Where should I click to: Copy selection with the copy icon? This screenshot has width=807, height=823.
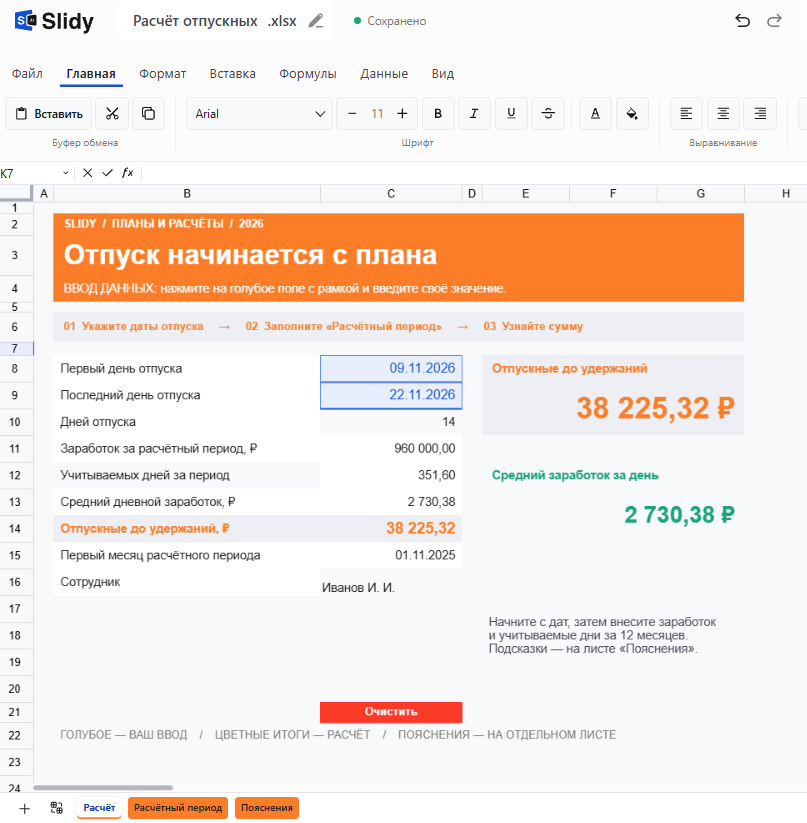click(x=148, y=113)
